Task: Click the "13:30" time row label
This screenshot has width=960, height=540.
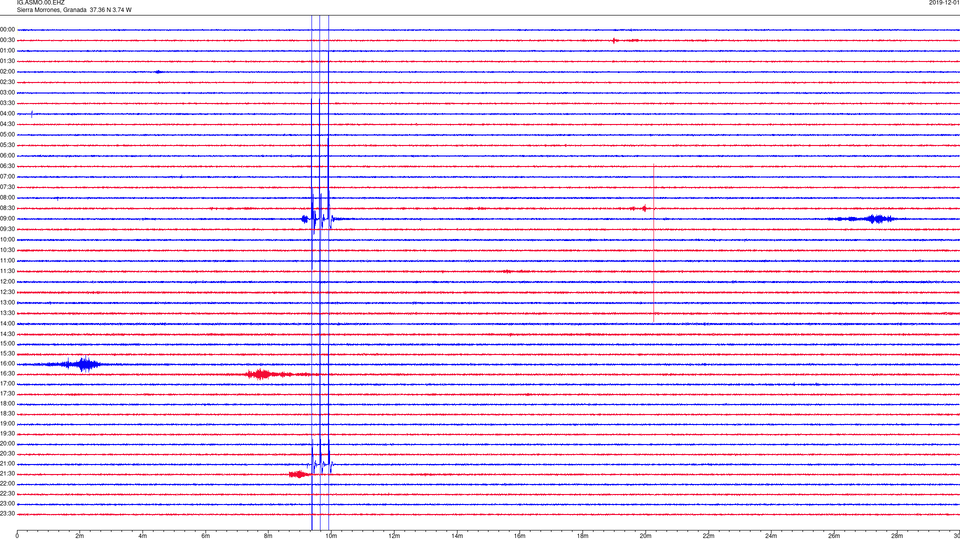Action: click(7, 313)
